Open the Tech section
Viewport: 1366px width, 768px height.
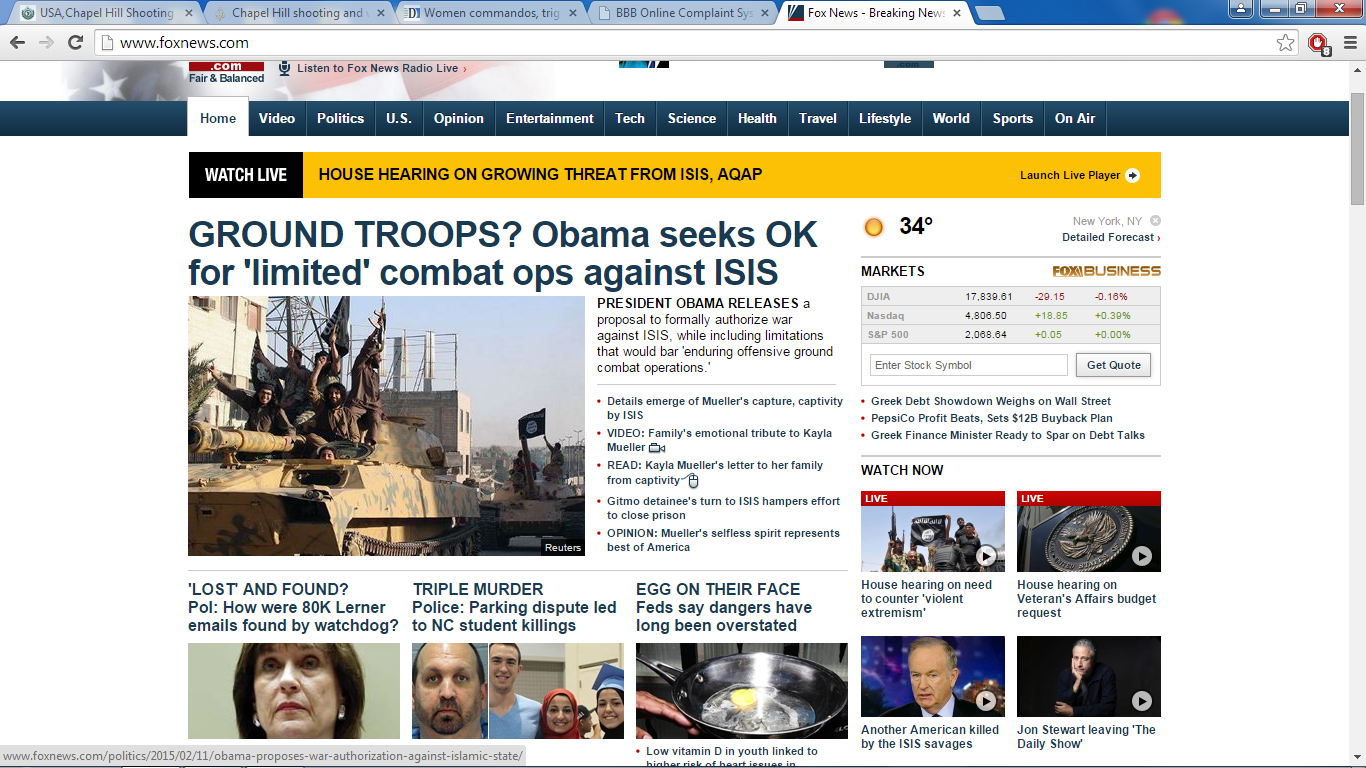[x=630, y=118]
